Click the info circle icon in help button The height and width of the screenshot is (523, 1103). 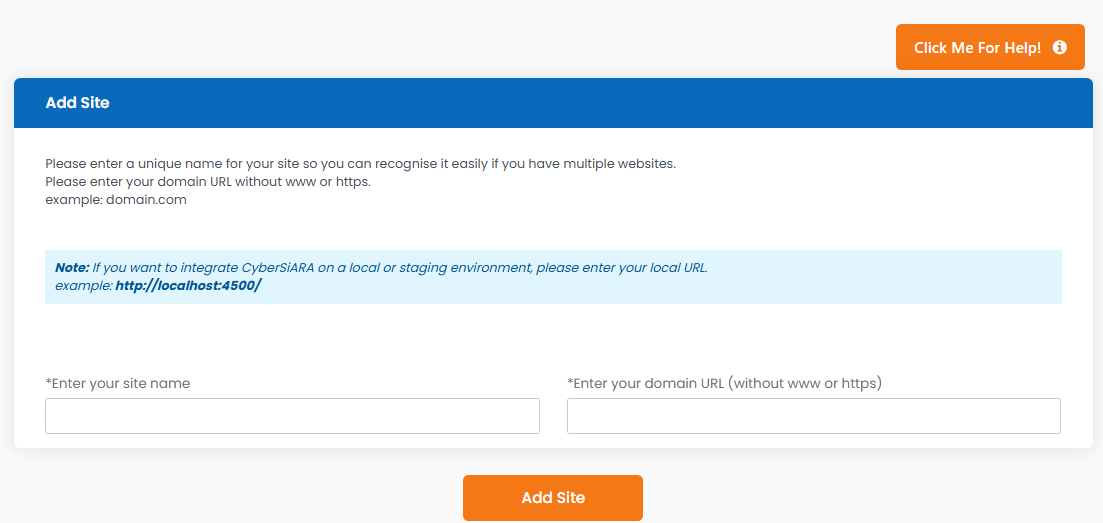coord(1059,47)
